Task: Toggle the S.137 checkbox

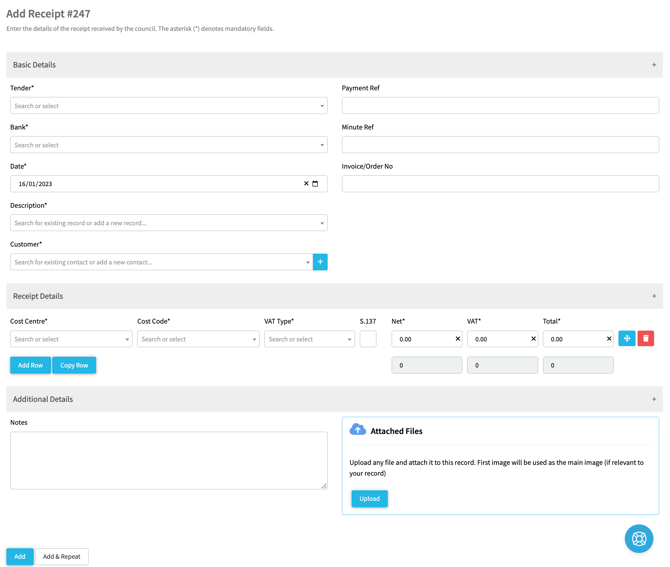Action: point(368,339)
